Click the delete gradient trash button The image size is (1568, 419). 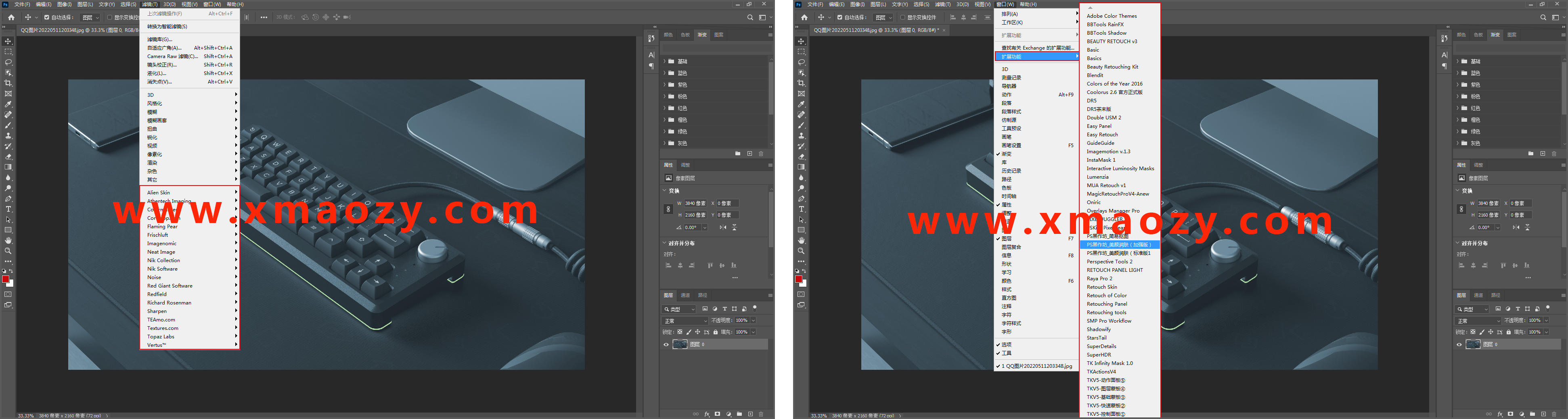[x=761, y=154]
